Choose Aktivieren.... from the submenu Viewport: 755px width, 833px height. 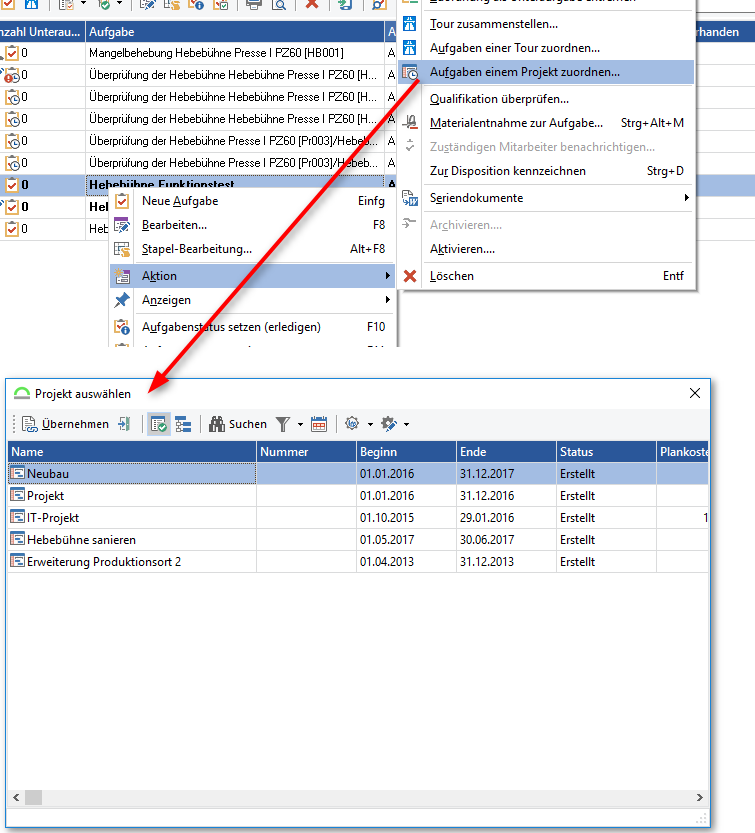(546, 249)
